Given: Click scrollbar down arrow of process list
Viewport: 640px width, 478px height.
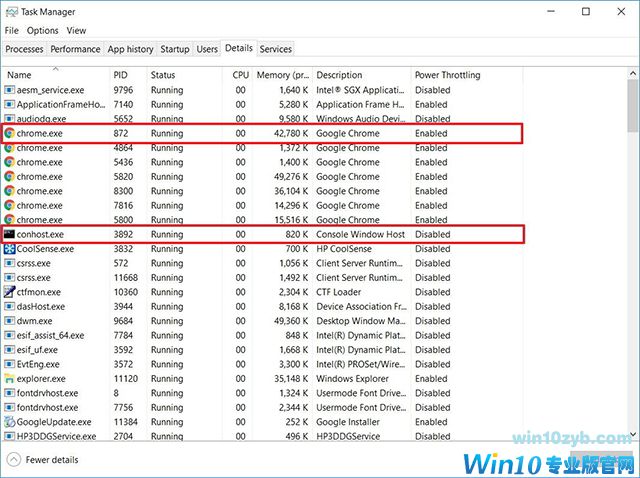Looking at the screenshot, I should (633, 434).
